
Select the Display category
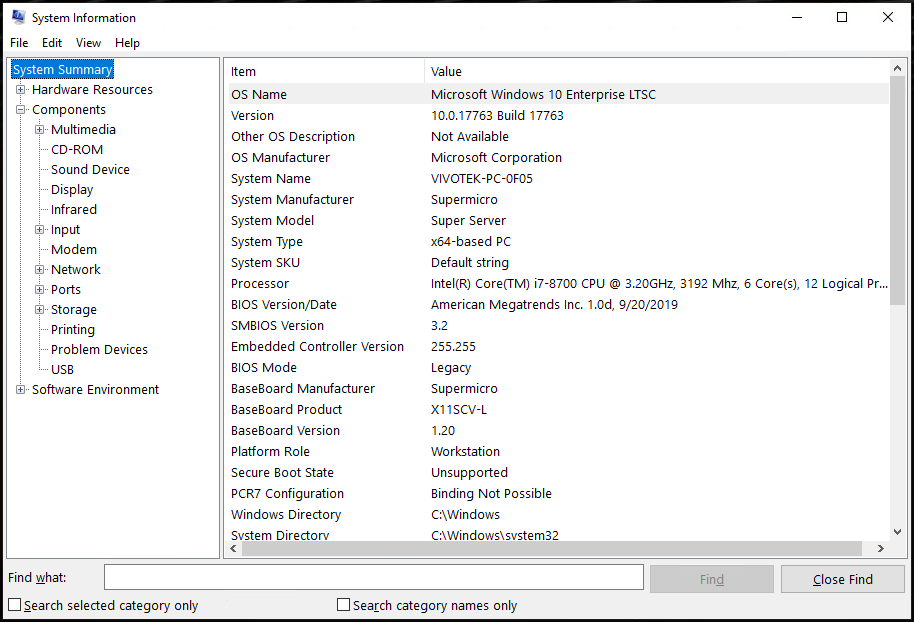(x=72, y=189)
